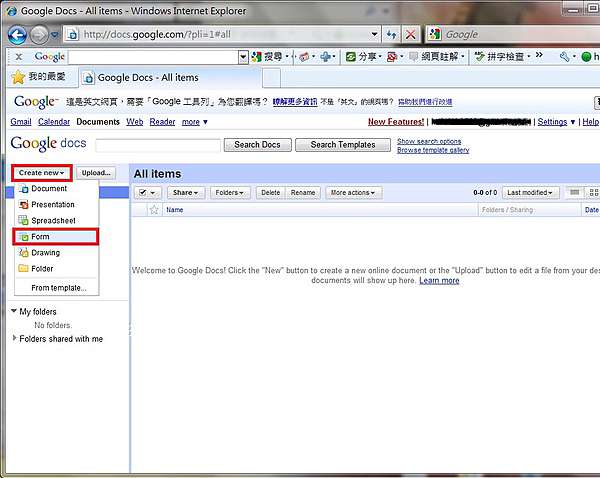Open the toolbar wrench settings icon

564,57
